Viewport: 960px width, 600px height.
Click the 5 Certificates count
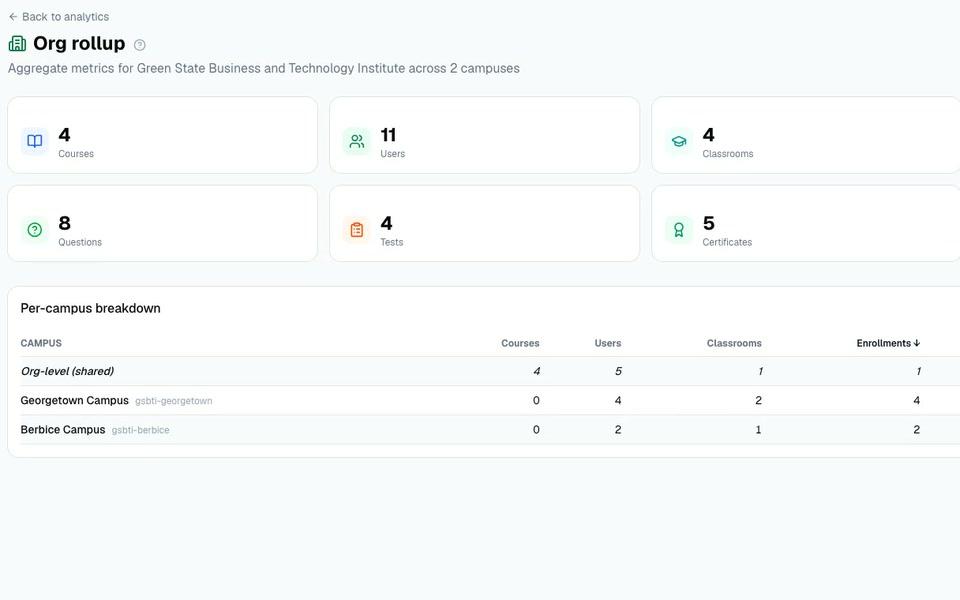click(708, 223)
